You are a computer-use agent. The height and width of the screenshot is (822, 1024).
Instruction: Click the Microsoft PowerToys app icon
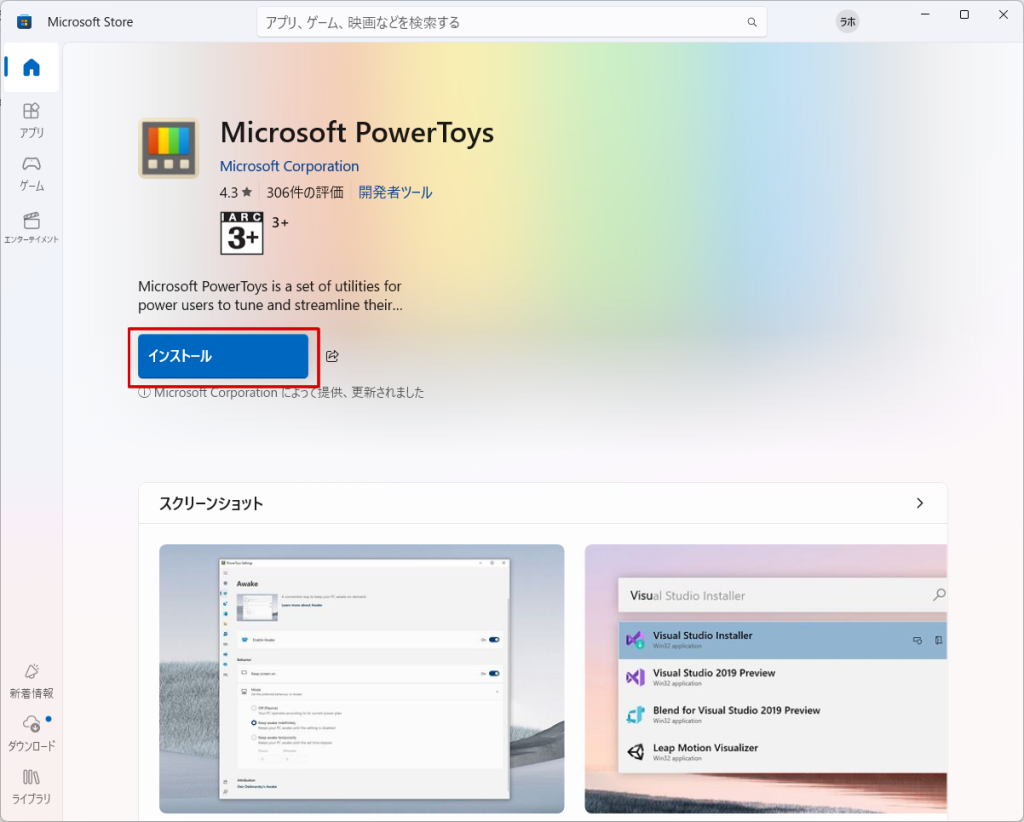coord(168,148)
